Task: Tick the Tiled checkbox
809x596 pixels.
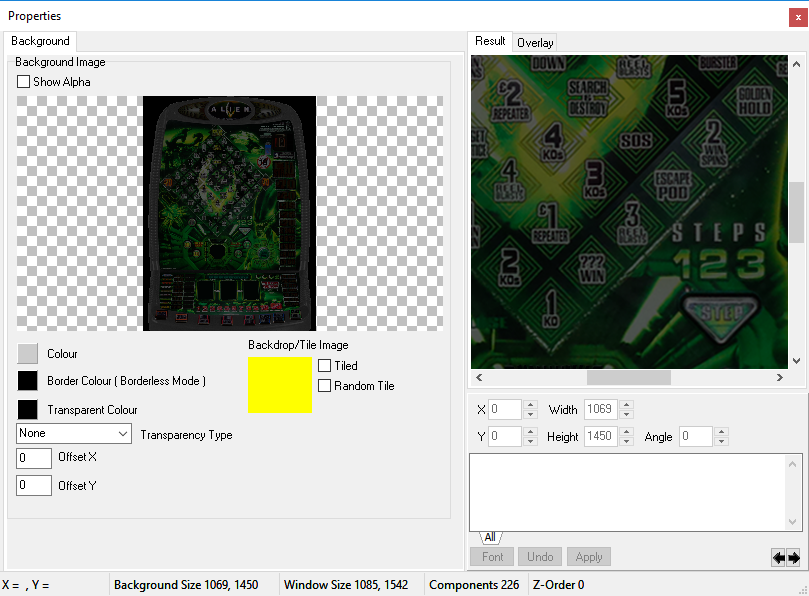Action: (x=325, y=365)
